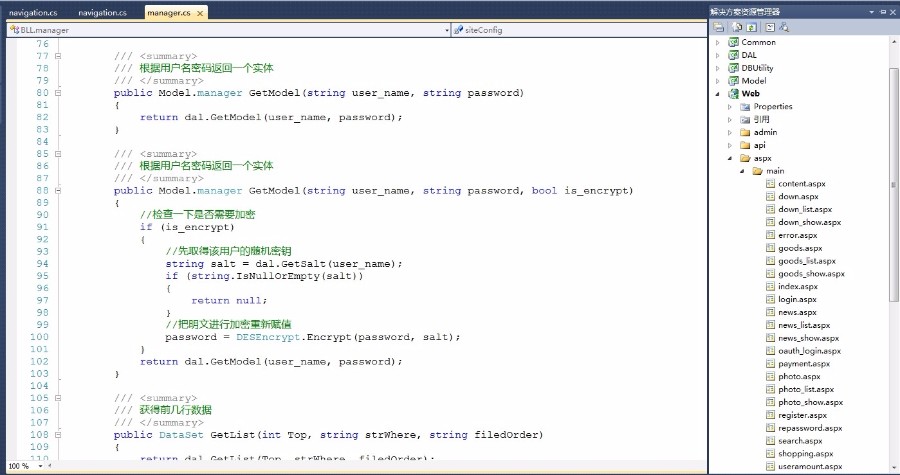
Task: Click 'return null;' on line 97
Action: pyautogui.click(x=229, y=301)
